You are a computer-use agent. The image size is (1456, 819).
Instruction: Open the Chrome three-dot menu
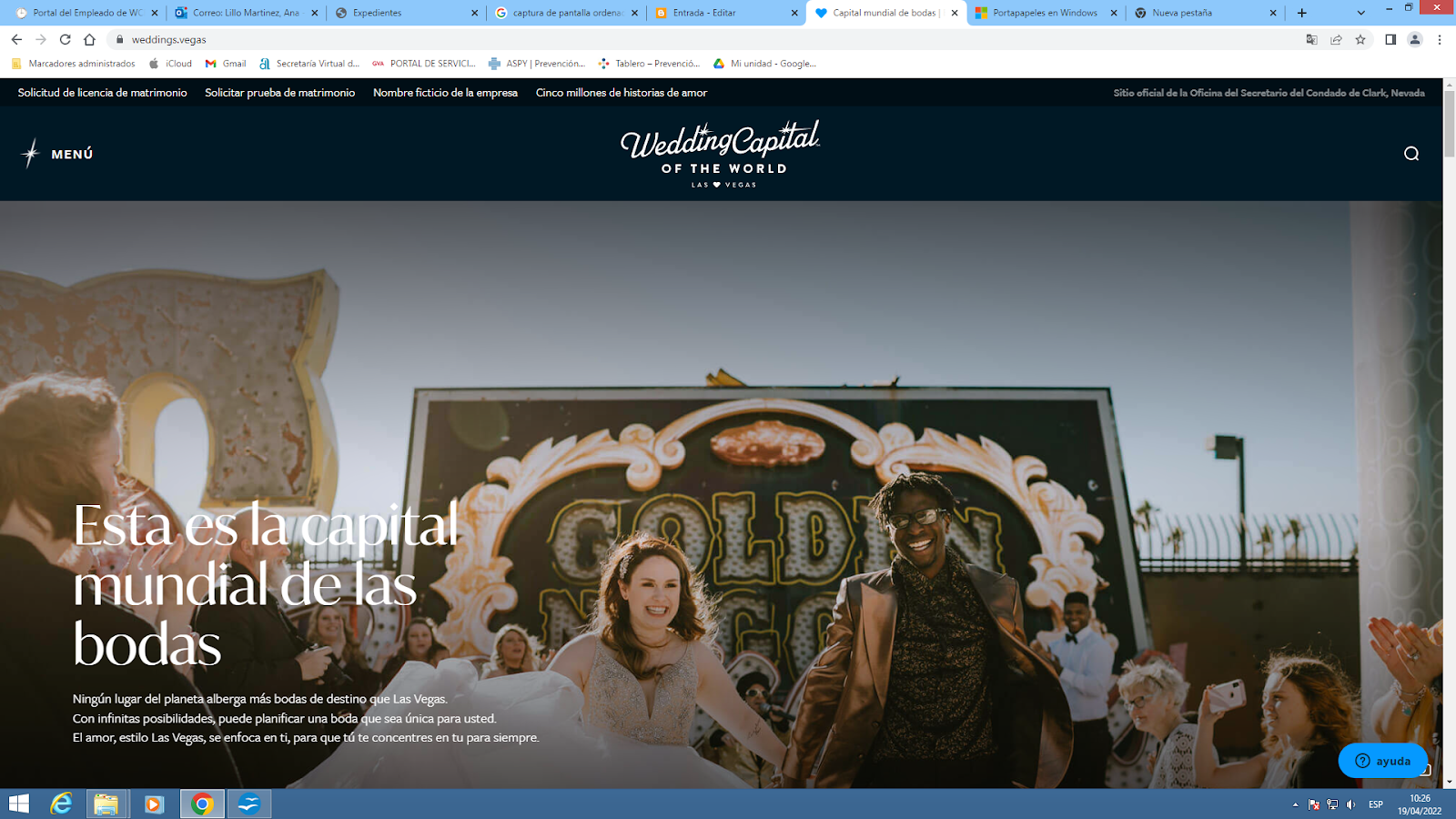pyautogui.click(x=1440, y=39)
